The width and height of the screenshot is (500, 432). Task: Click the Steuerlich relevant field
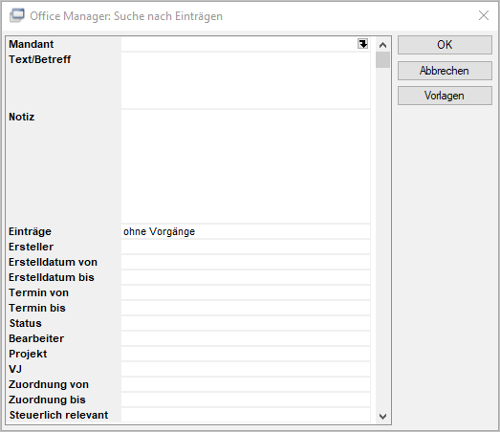point(246,415)
